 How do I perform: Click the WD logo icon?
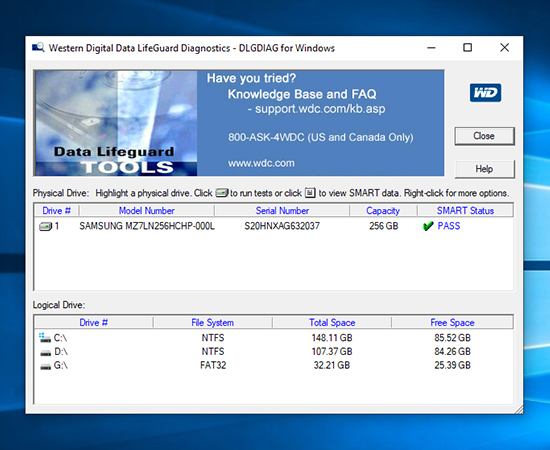tap(485, 93)
